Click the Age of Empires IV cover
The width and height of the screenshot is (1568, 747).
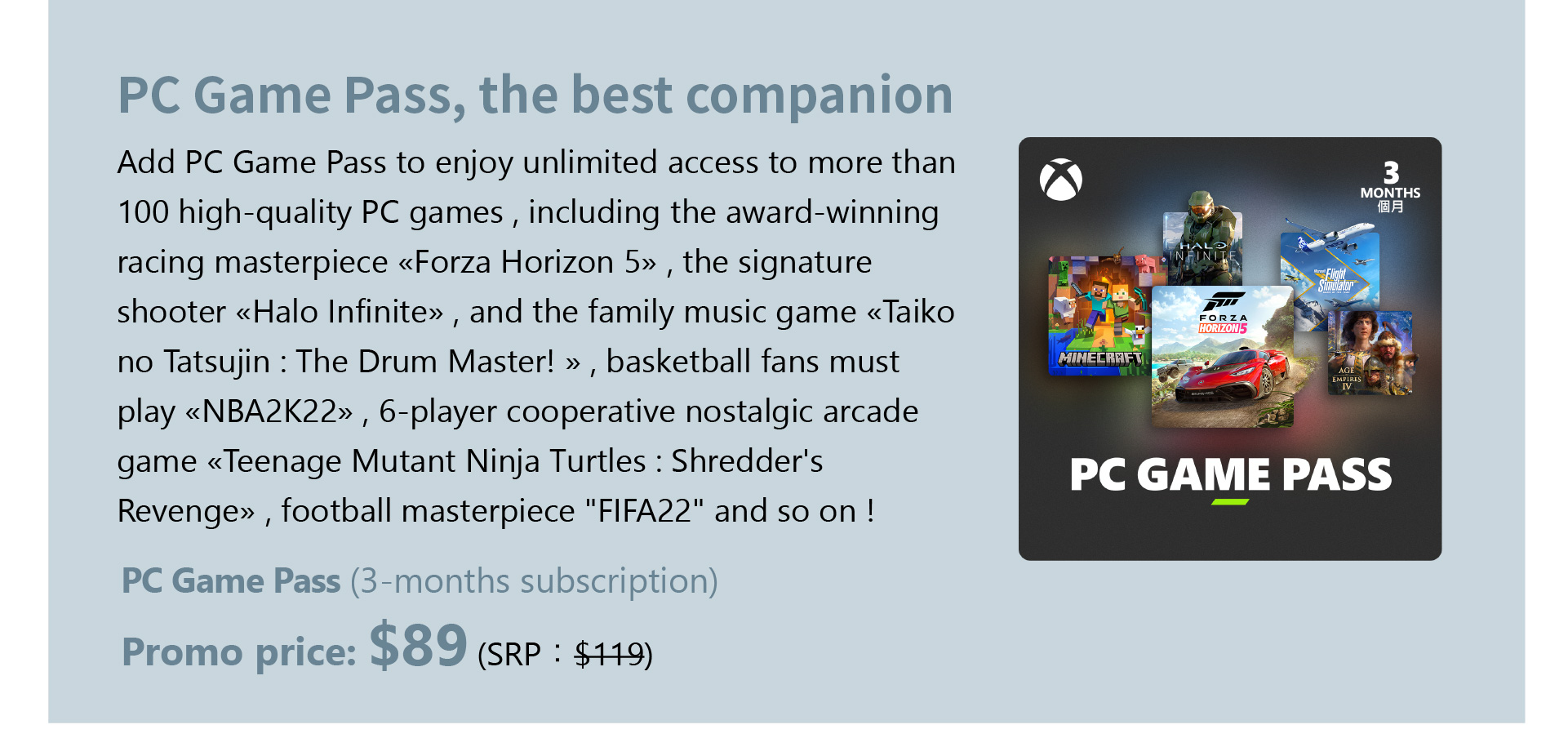(x=1370, y=353)
